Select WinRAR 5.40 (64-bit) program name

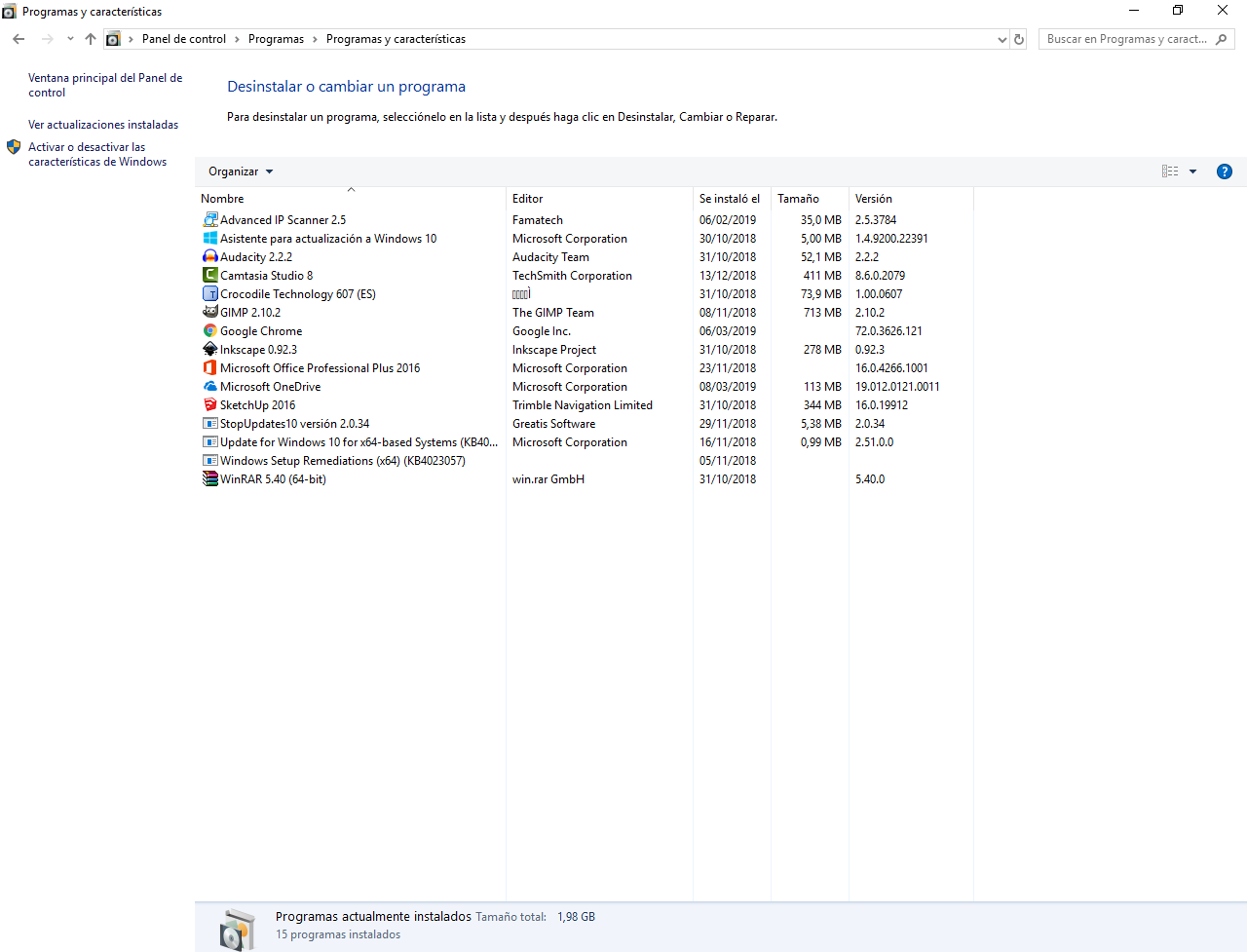[x=273, y=479]
